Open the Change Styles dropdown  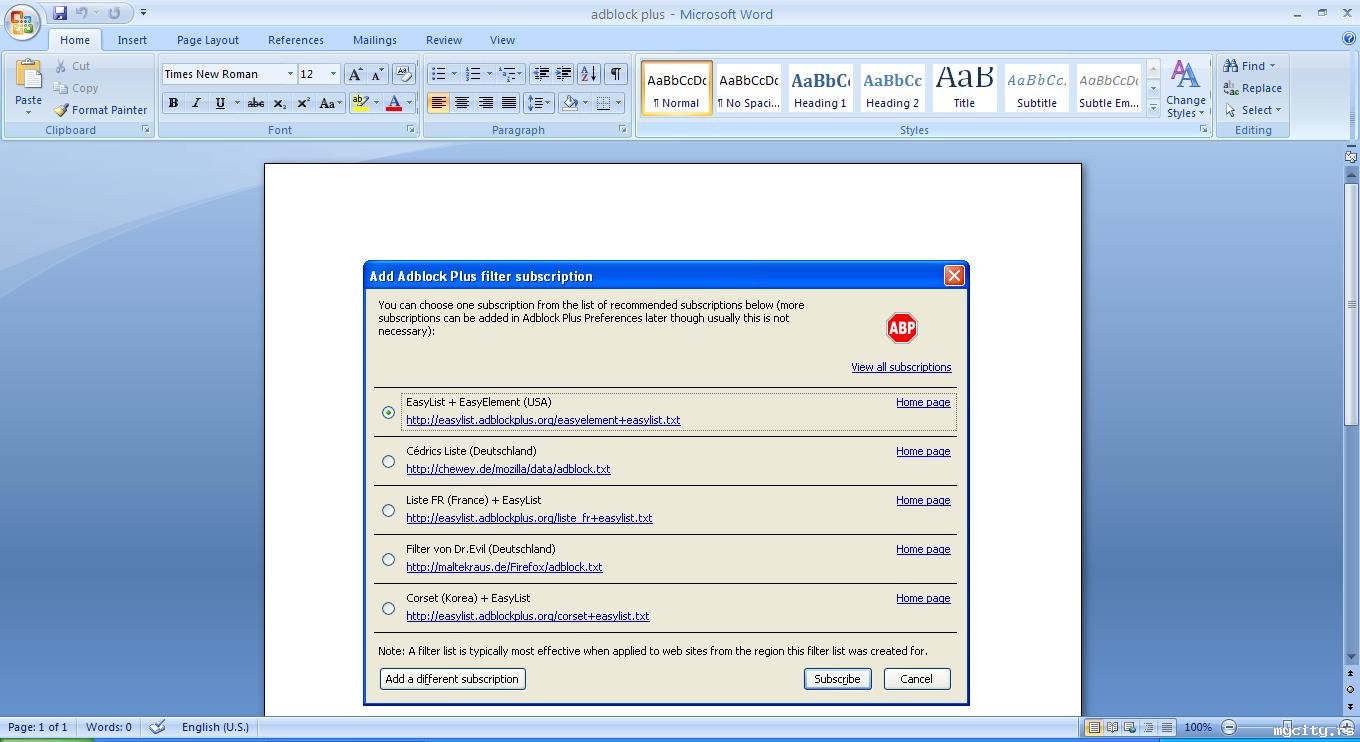pos(1186,90)
